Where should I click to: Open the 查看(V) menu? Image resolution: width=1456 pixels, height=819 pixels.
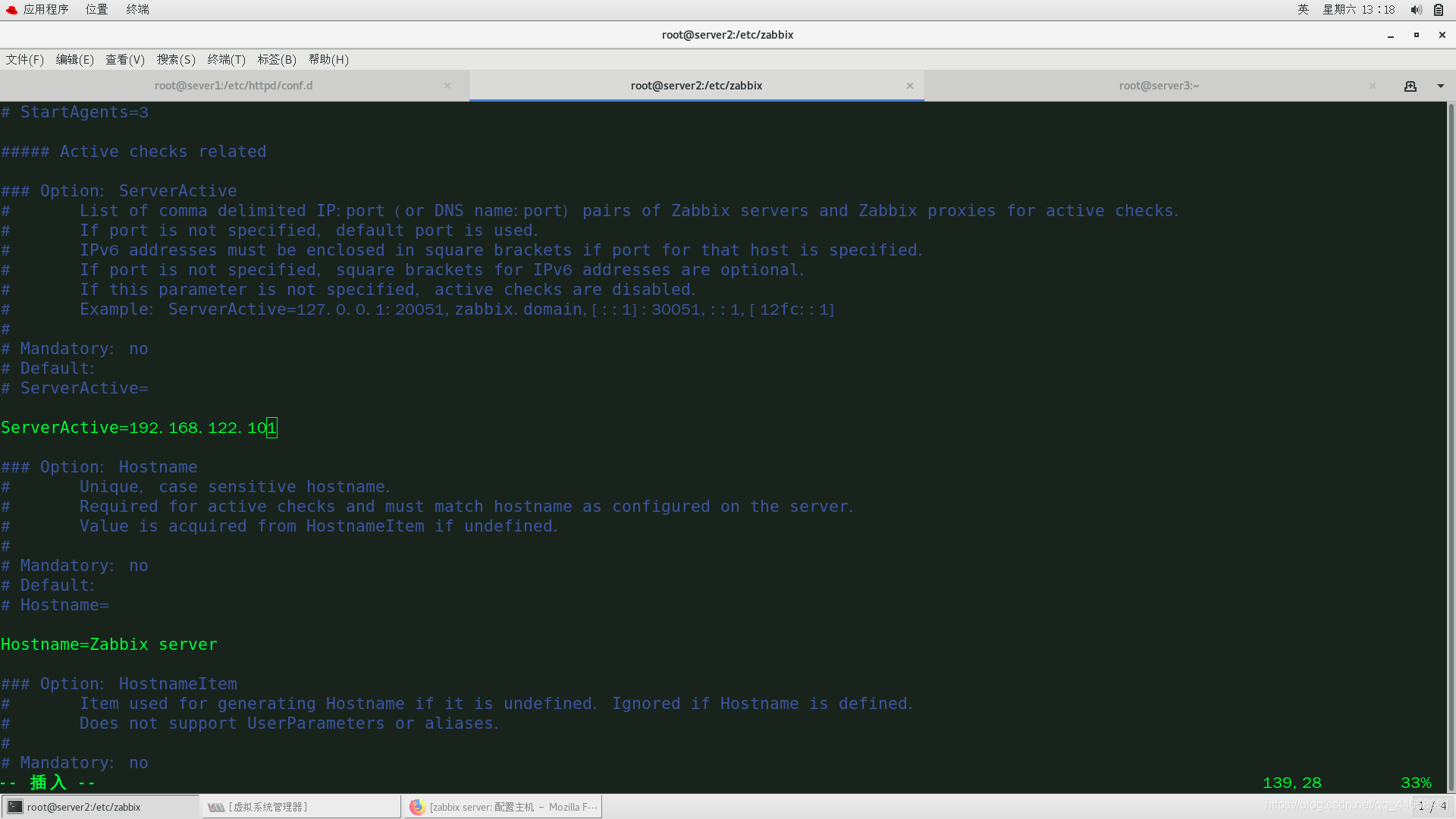coord(125,59)
